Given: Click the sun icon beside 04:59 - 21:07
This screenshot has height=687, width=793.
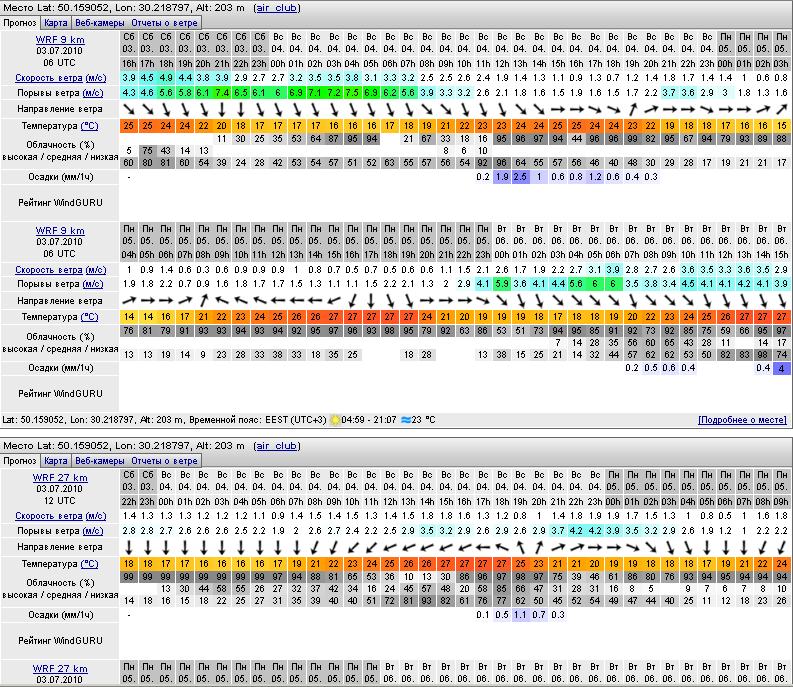Looking at the screenshot, I should (335, 421).
